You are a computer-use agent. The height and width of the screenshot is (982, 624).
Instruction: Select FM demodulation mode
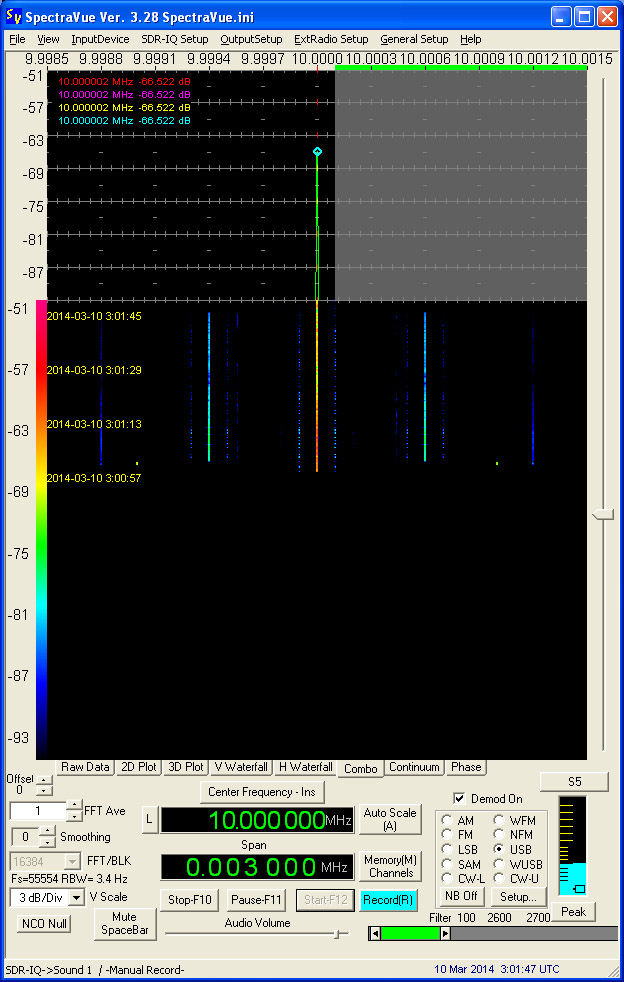(448, 835)
